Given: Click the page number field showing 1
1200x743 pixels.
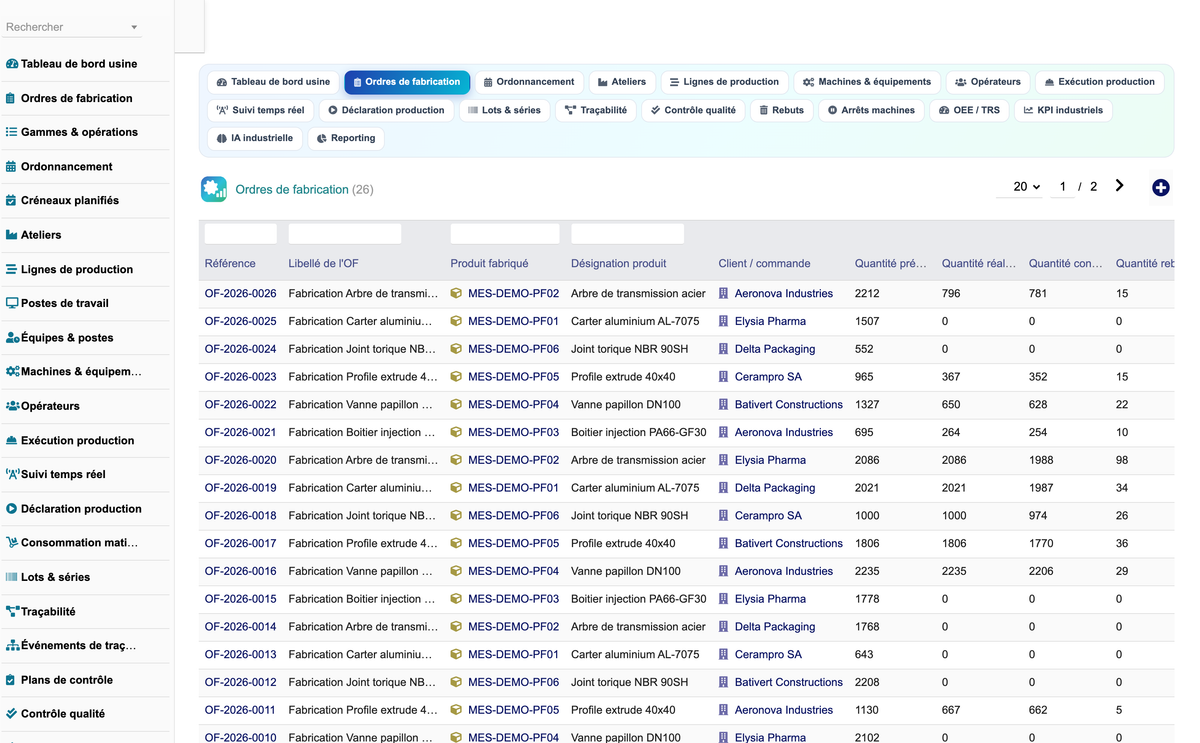Looking at the screenshot, I should 1062,187.
